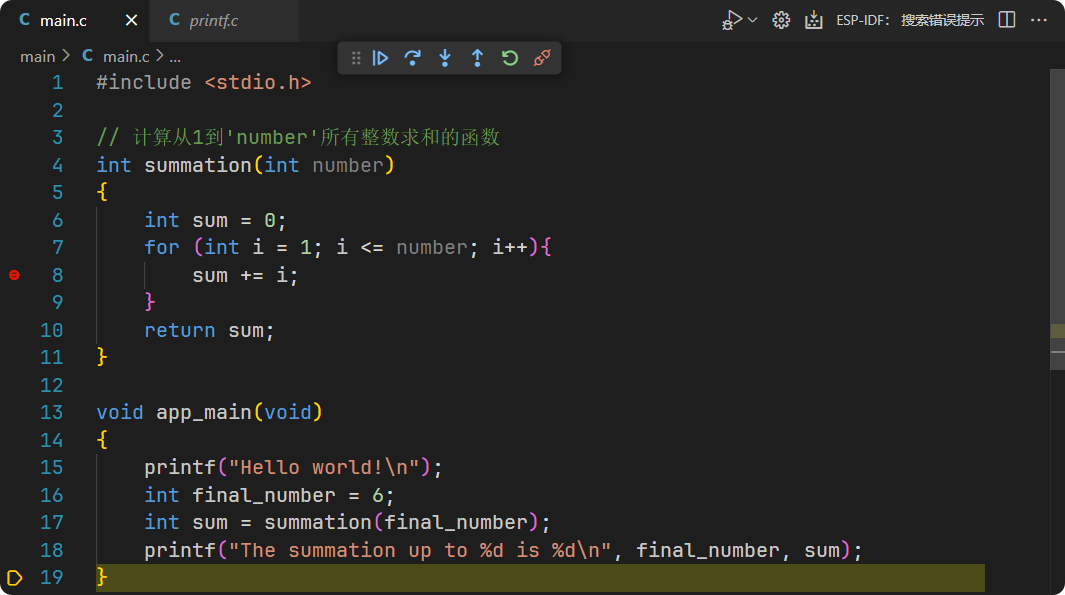Click the ESP-IDF flash download icon

point(814,20)
